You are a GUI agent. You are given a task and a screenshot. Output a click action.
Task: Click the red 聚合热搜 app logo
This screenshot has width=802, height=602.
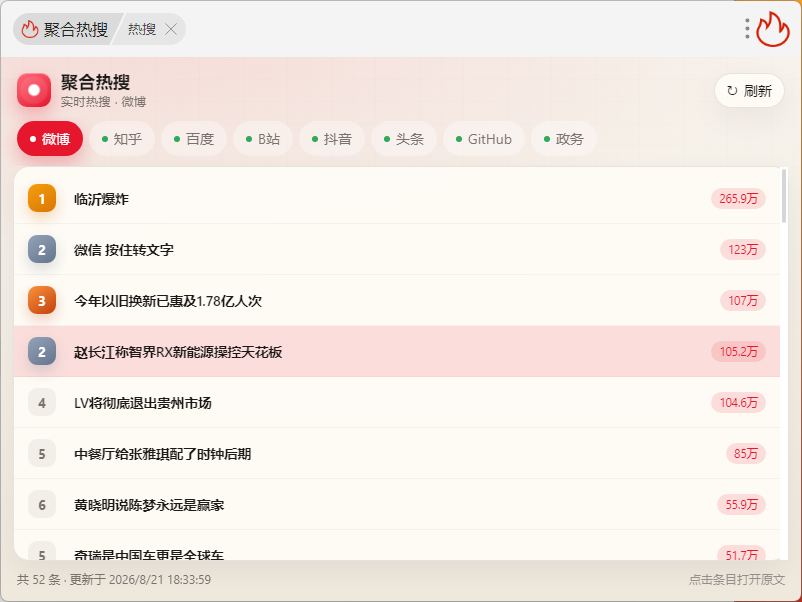(x=34, y=90)
